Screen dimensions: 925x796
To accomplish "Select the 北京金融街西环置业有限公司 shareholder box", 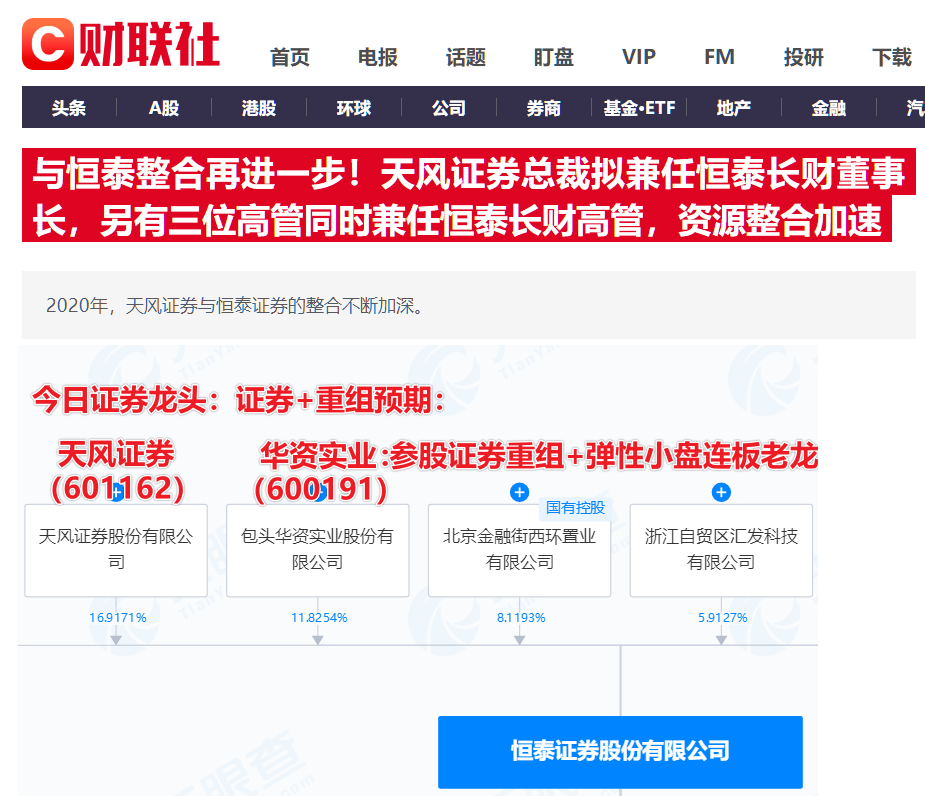I will (x=519, y=550).
